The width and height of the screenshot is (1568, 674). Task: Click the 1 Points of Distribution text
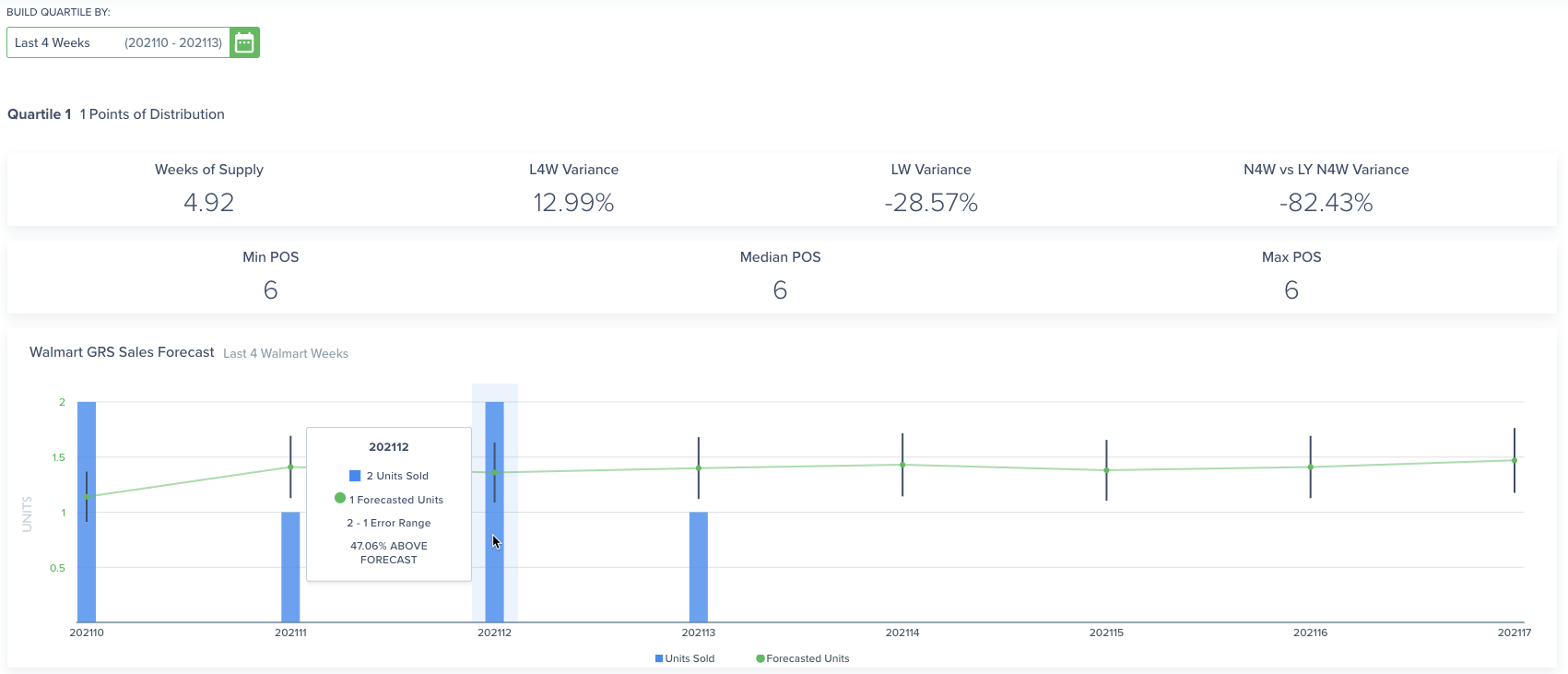[x=152, y=114]
